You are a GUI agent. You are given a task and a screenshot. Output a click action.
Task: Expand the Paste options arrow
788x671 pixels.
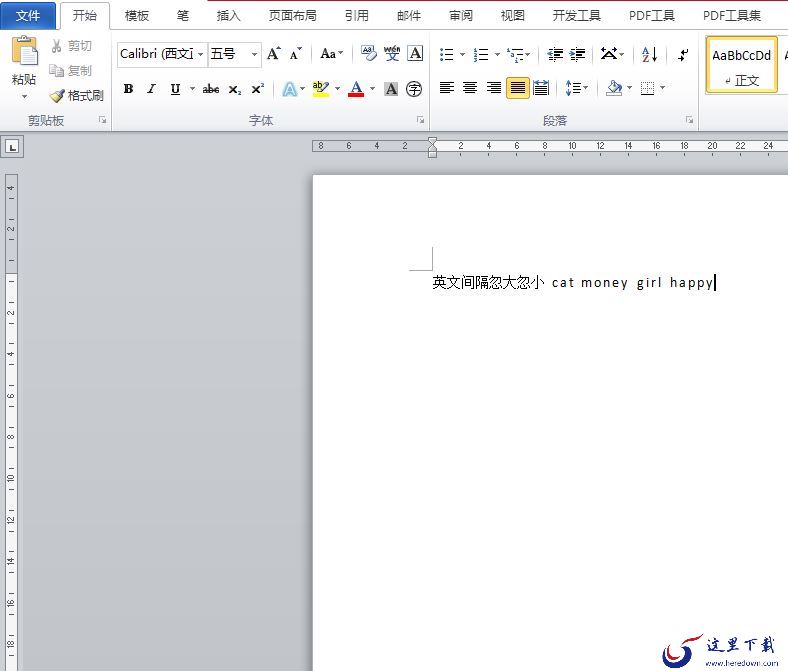24,96
